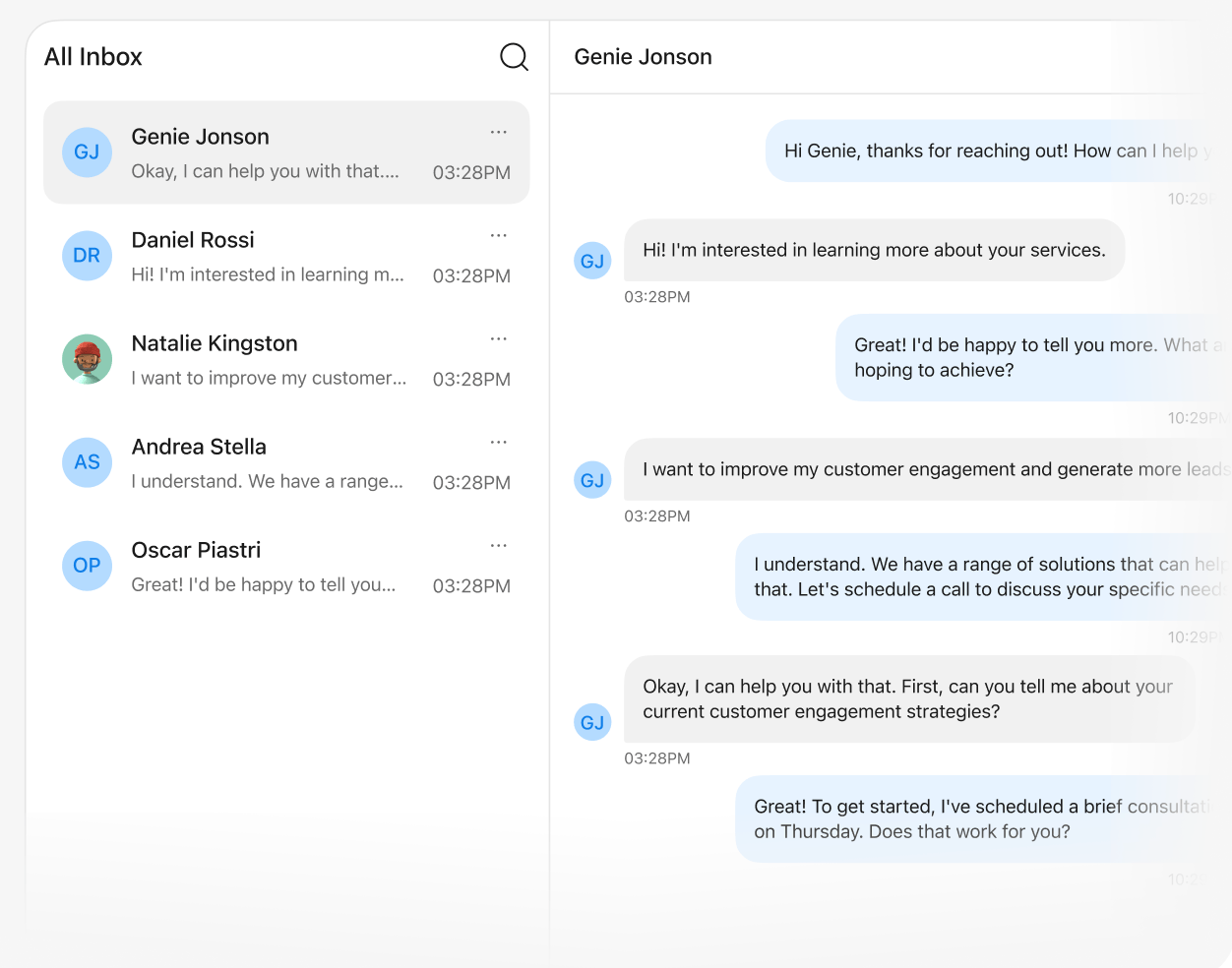Screen dimensions: 1232x968
Task: Click the OP avatar for Oscar Piastri
Action: pyautogui.click(x=88, y=566)
